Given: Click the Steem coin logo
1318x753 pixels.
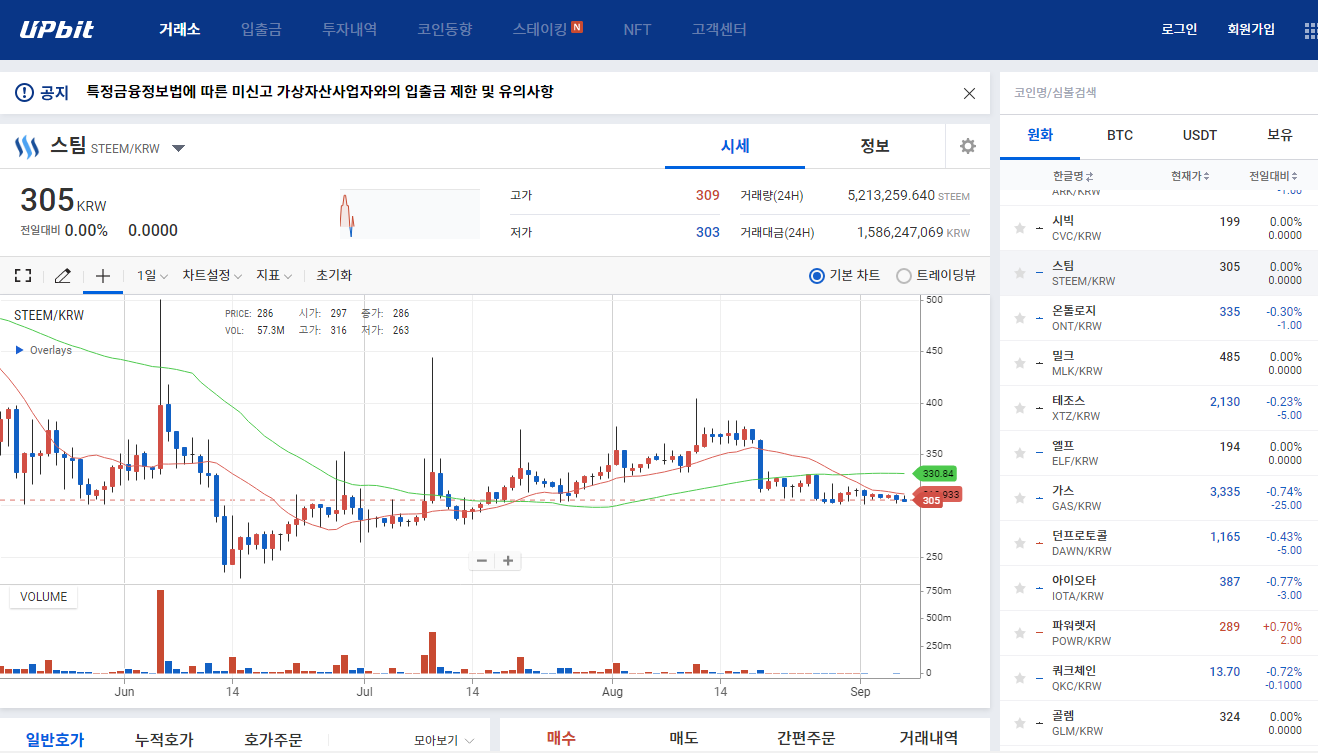Looking at the screenshot, I should [x=26, y=148].
